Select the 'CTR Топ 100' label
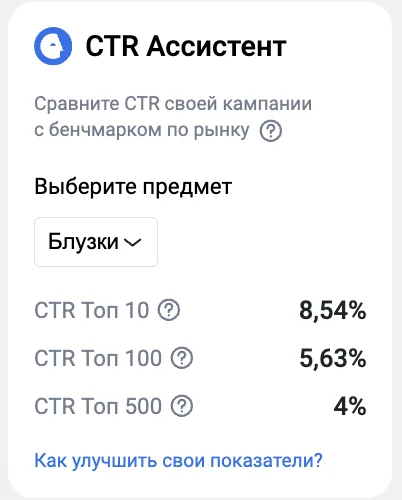 pyautogui.click(x=98, y=358)
